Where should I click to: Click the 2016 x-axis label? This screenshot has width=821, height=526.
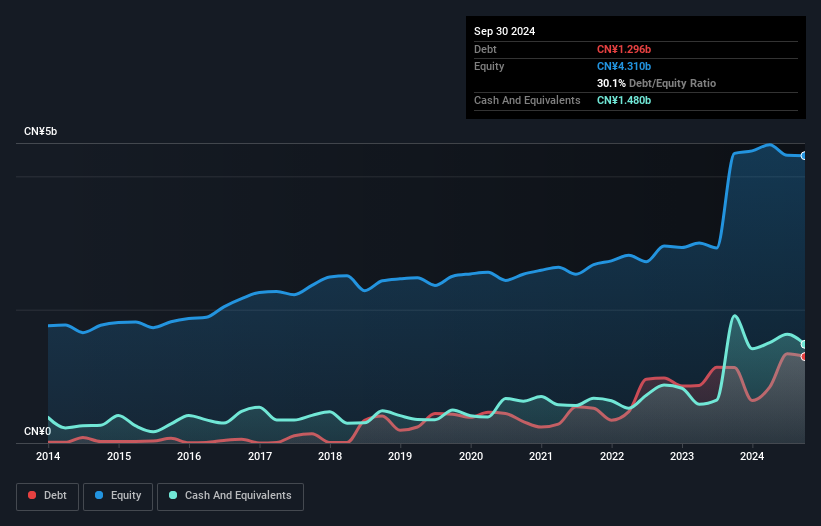pyautogui.click(x=189, y=456)
